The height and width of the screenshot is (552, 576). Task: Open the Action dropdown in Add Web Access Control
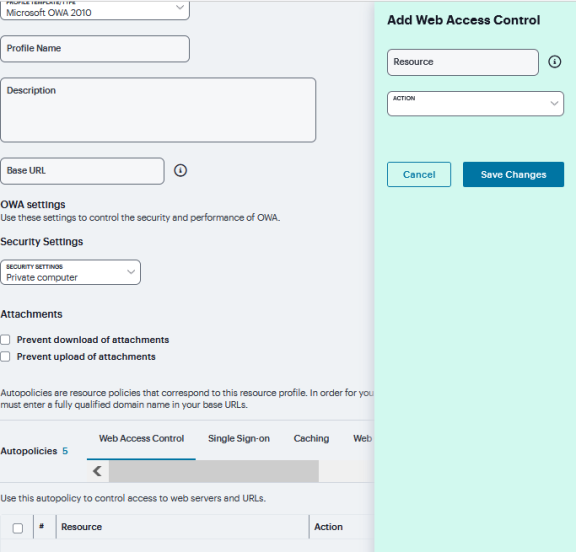475,104
